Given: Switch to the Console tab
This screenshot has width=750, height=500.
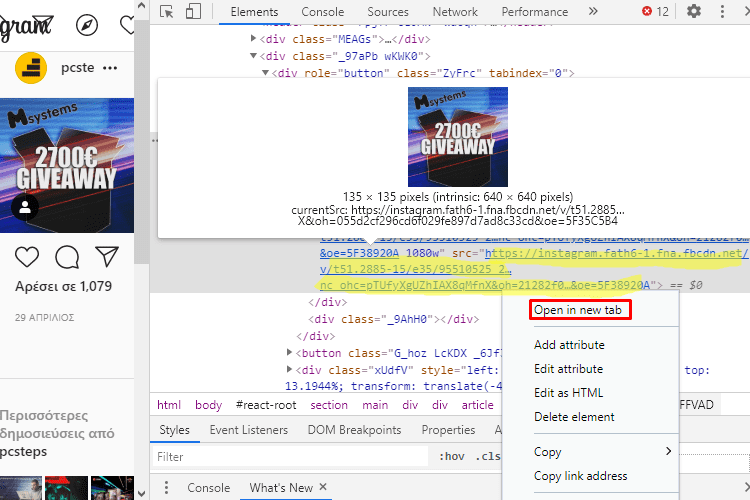Looking at the screenshot, I should (x=322, y=12).
